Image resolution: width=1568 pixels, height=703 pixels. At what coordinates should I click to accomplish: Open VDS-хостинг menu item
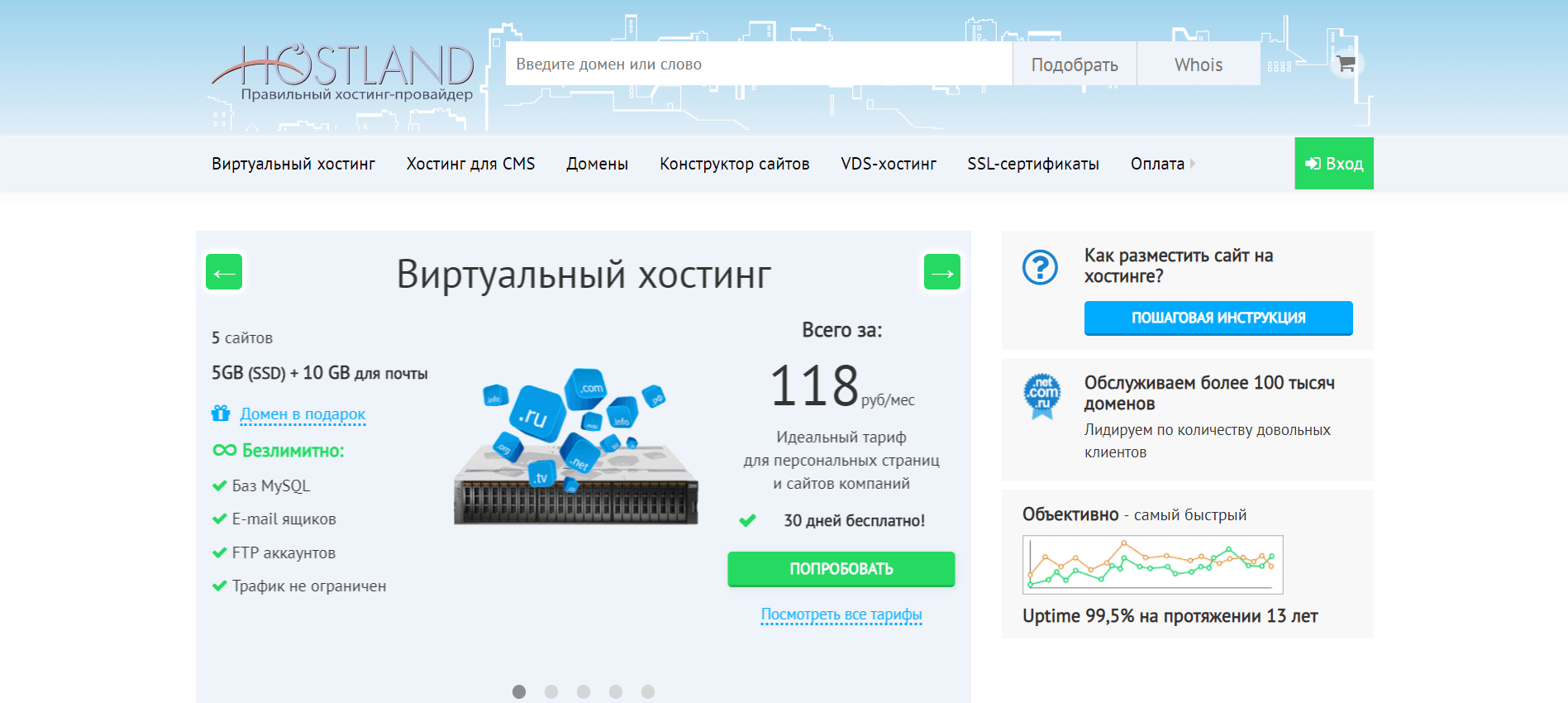(x=889, y=164)
